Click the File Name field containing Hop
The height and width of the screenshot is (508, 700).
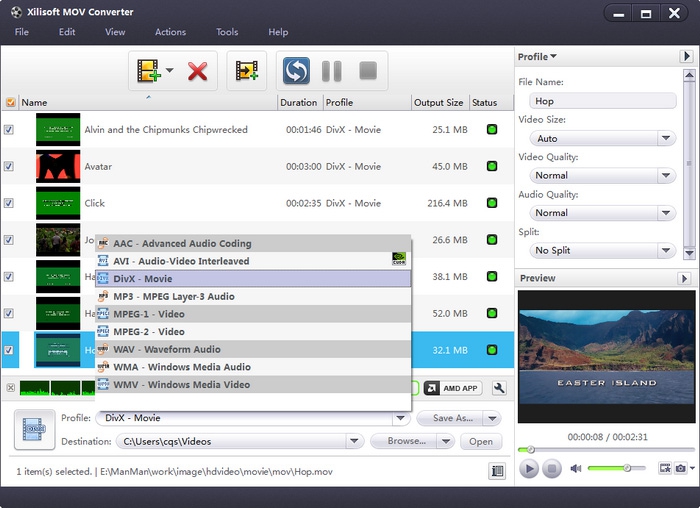602,101
